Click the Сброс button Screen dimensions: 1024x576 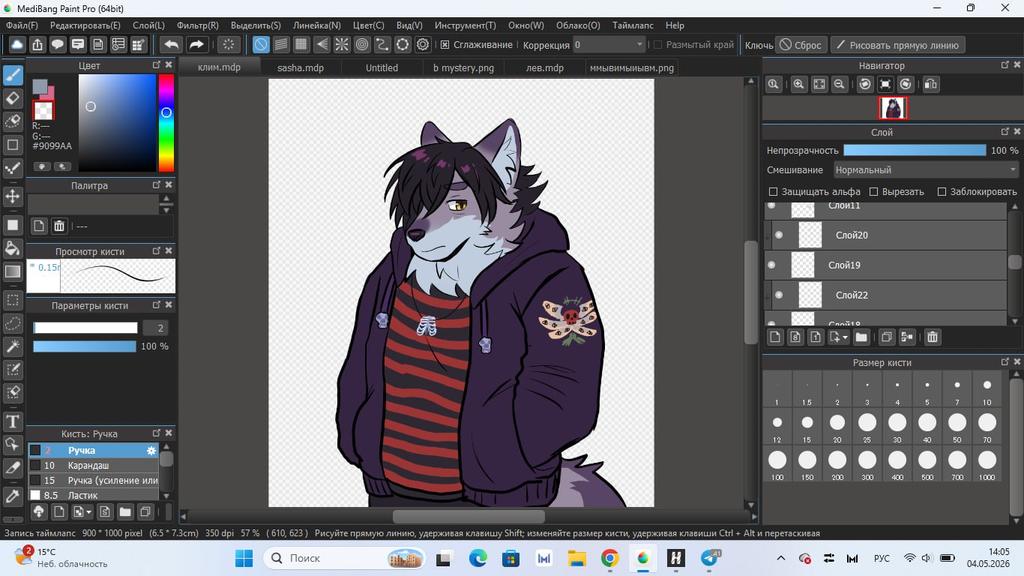coord(801,45)
